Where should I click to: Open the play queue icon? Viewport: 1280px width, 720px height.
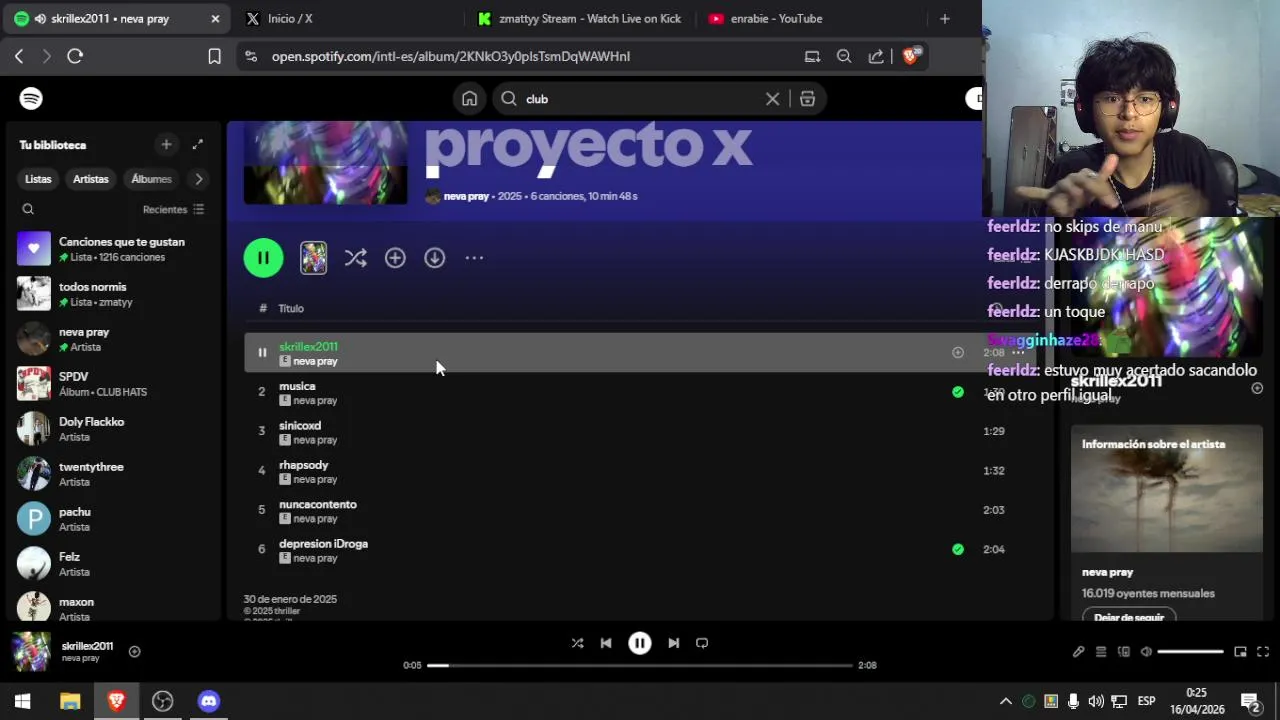(x=1101, y=652)
